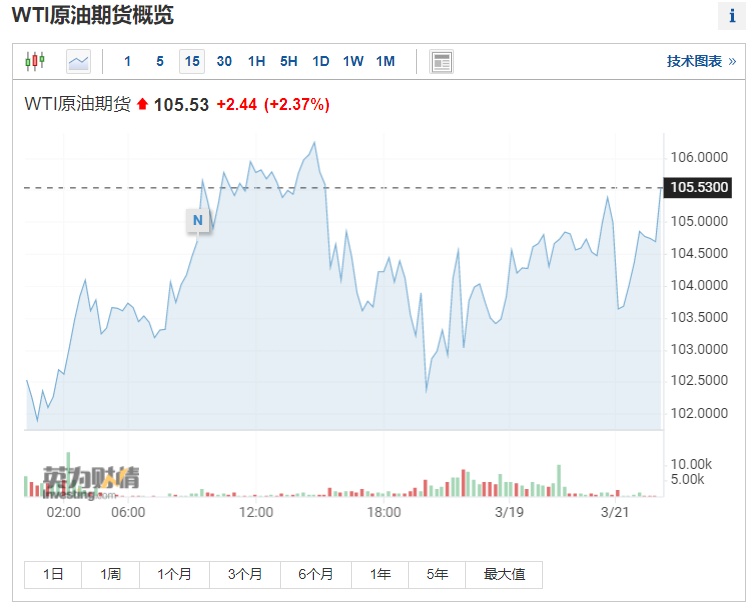Image resolution: width=753 pixels, height=609 pixels.
Task: Click the 102.5000 axis value
Action: tap(699, 380)
